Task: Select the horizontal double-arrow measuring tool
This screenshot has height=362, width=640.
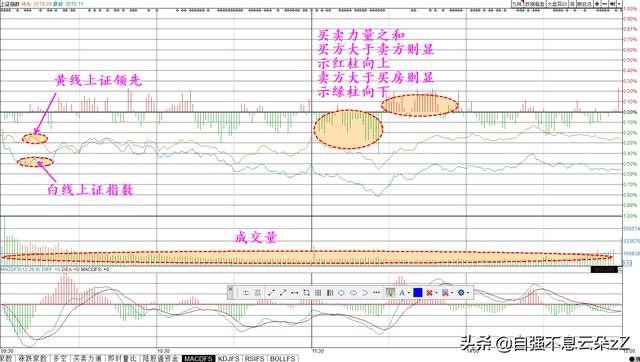Action: (x=295, y=293)
